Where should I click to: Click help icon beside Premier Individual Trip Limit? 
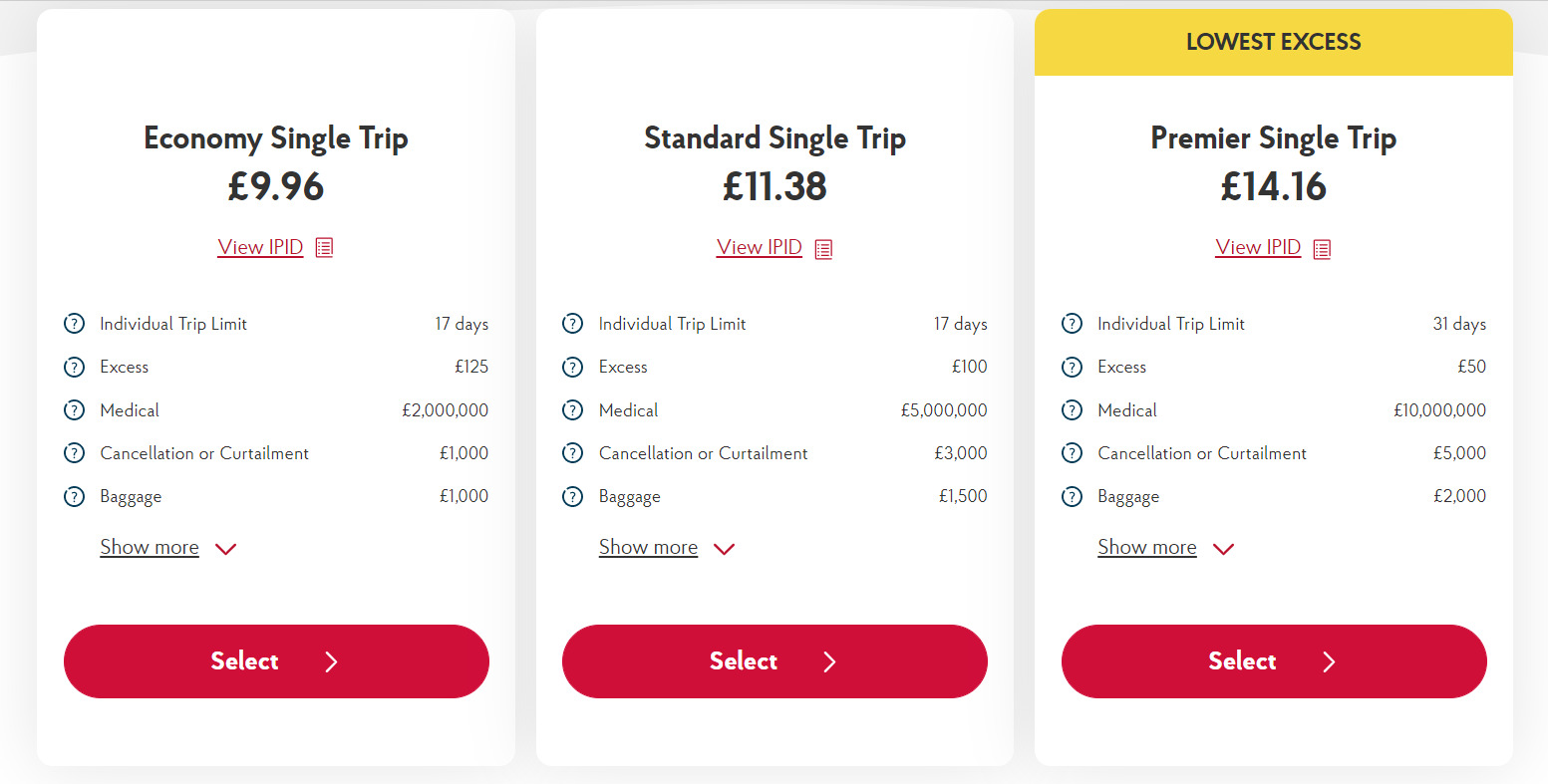[1072, 324]
